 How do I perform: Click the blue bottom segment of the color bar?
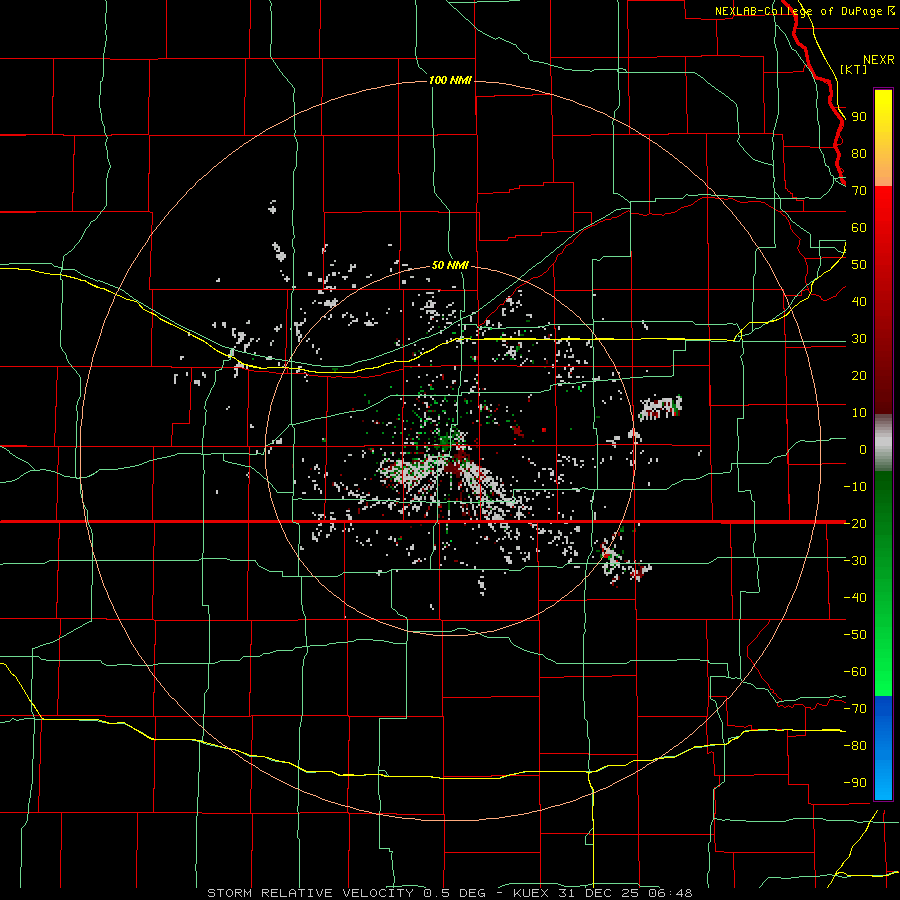click(x=883, y=748)
